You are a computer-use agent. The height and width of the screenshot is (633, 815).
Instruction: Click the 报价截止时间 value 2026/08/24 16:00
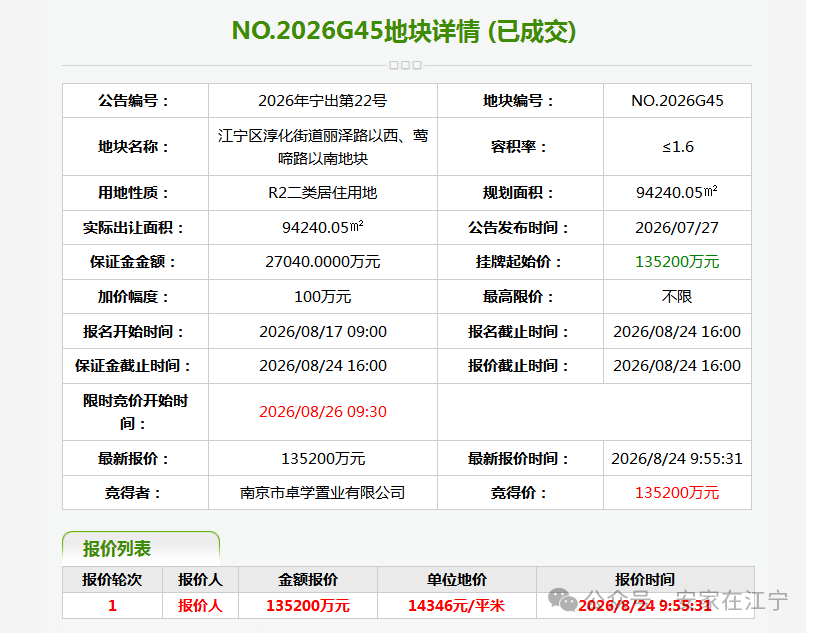click(x=677, y=366)
